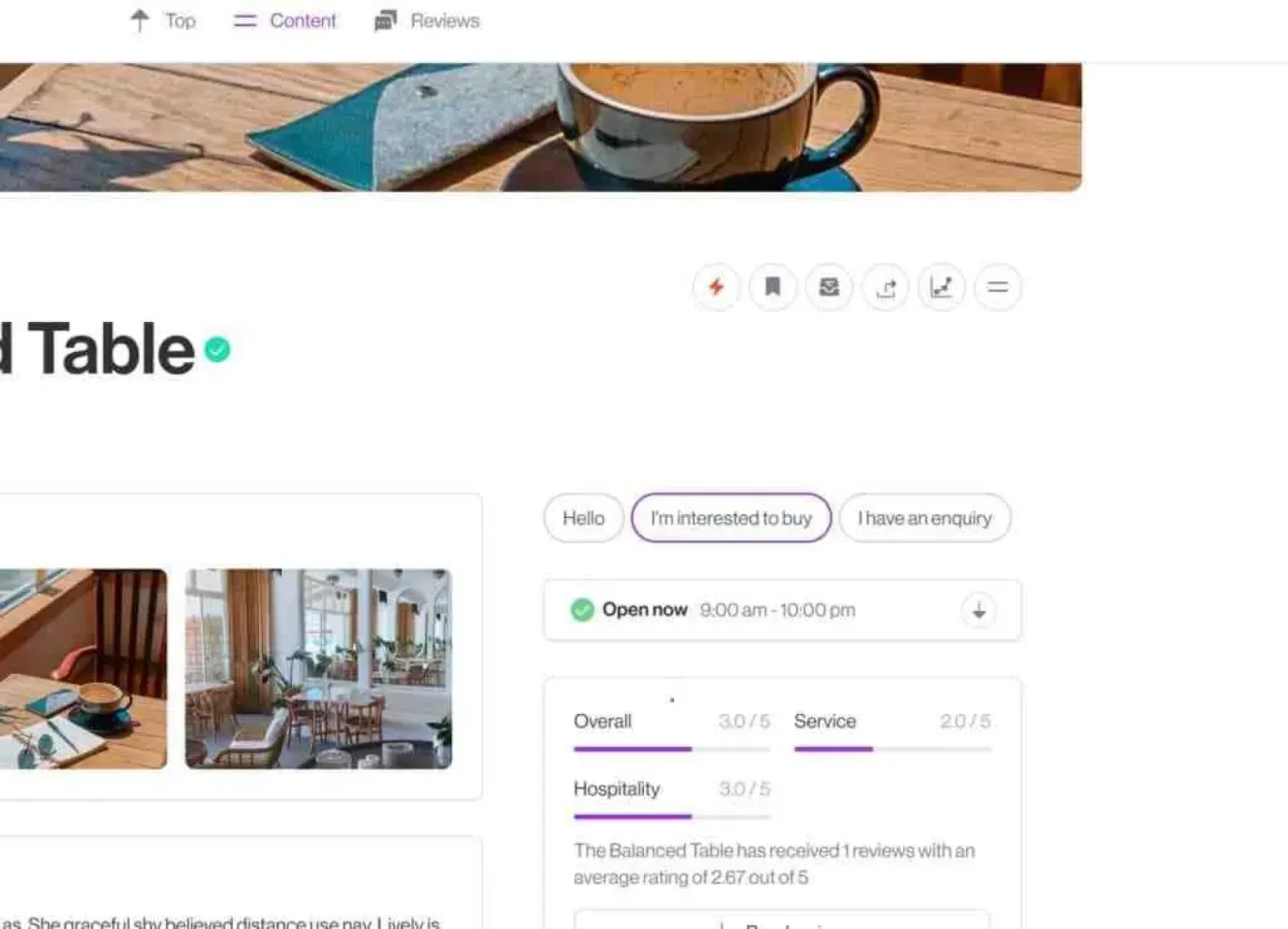This screenshot has height=929, width=1288.
Task: Click the Hospitality rating bar
Action: click(x=672, y=816)
